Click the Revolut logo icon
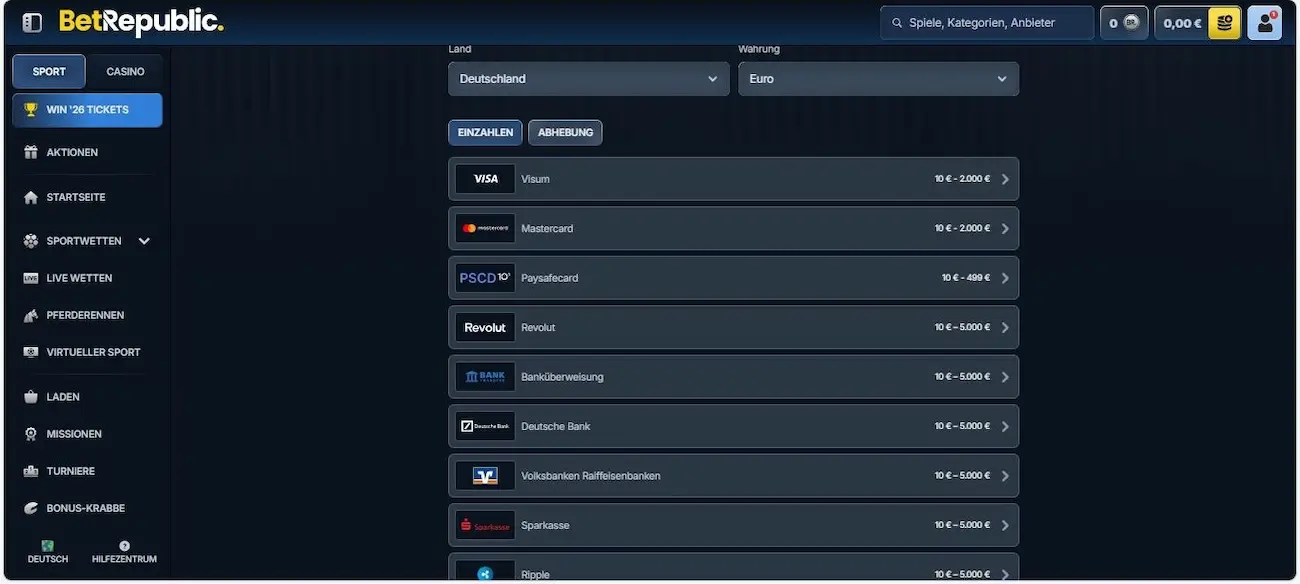1300x584 pixels. (x=485, y=328)
